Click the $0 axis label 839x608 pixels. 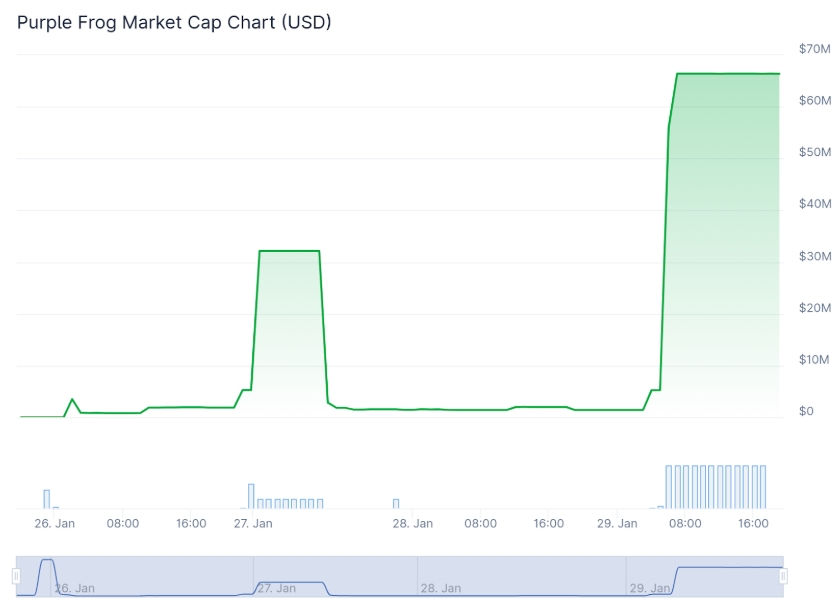pos(807,411)
